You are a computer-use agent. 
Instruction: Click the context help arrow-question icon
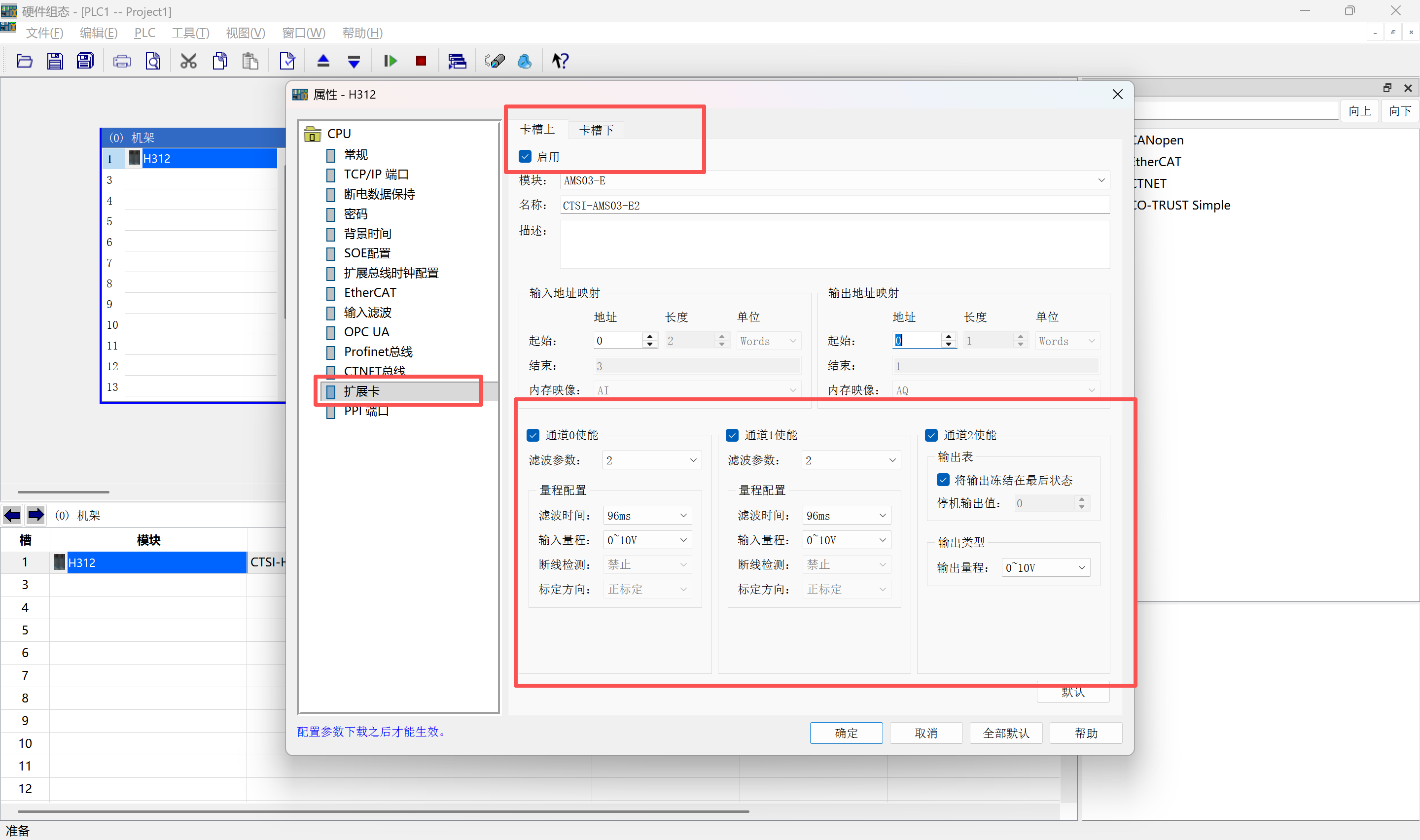click(560, 61)
